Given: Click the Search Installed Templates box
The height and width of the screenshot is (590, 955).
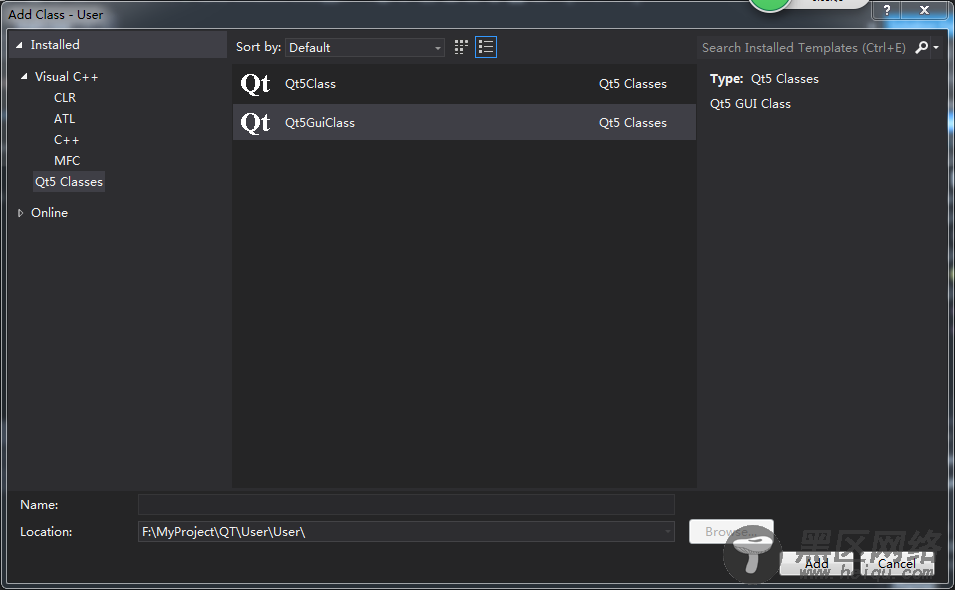Looking at the screenshot, I should click(x=804, y=47).
